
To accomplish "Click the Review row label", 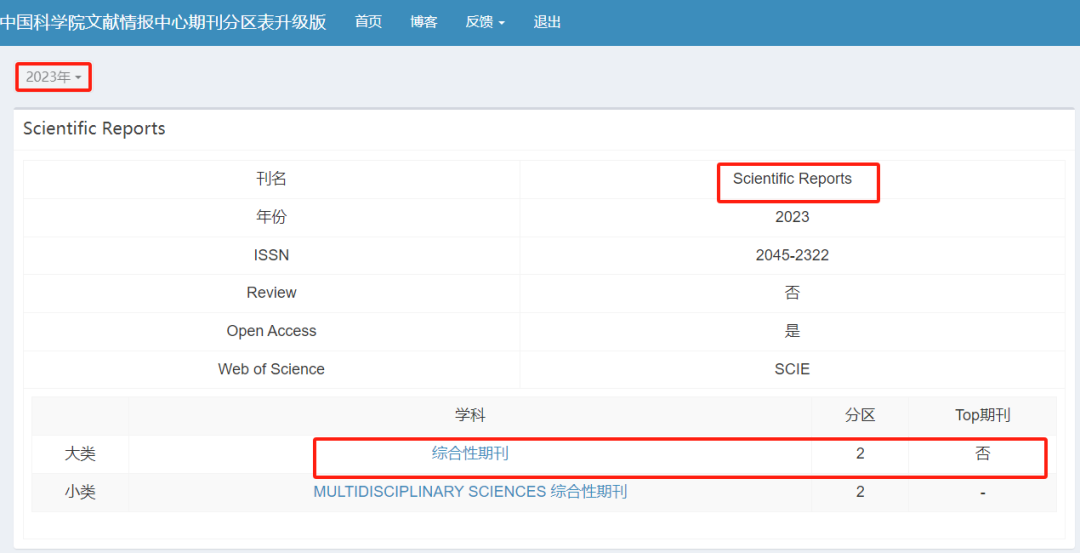I will click(x=271, y=293).
